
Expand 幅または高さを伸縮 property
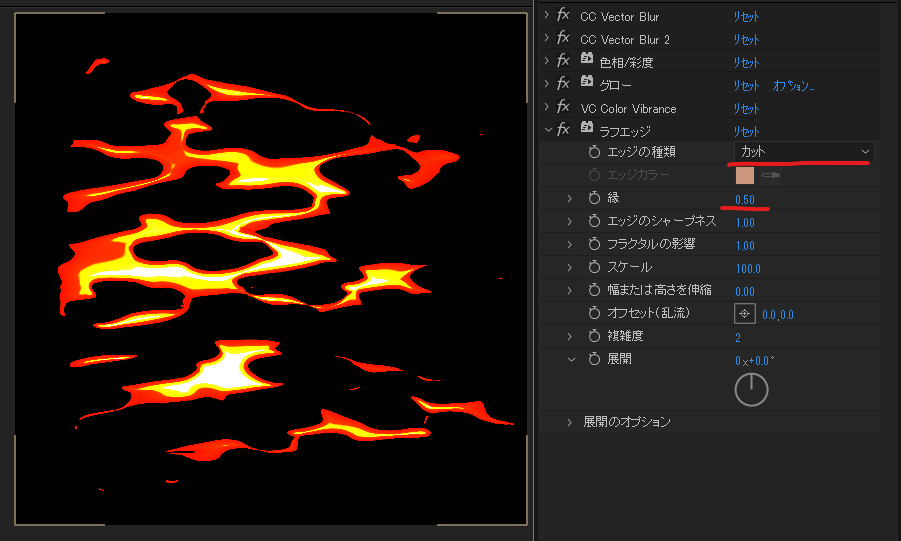[x=569, y=290]
